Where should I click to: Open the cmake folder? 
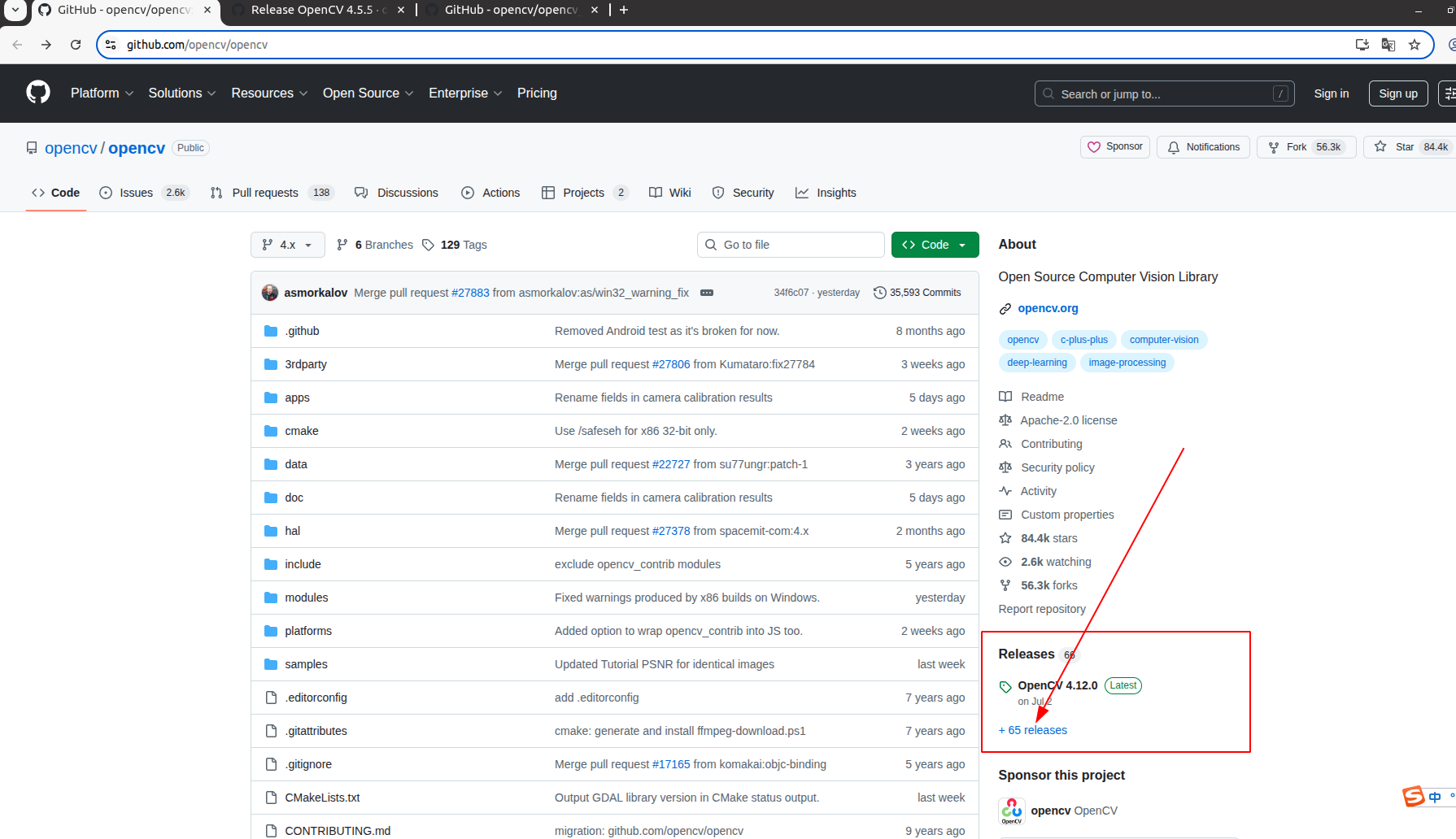302,431
